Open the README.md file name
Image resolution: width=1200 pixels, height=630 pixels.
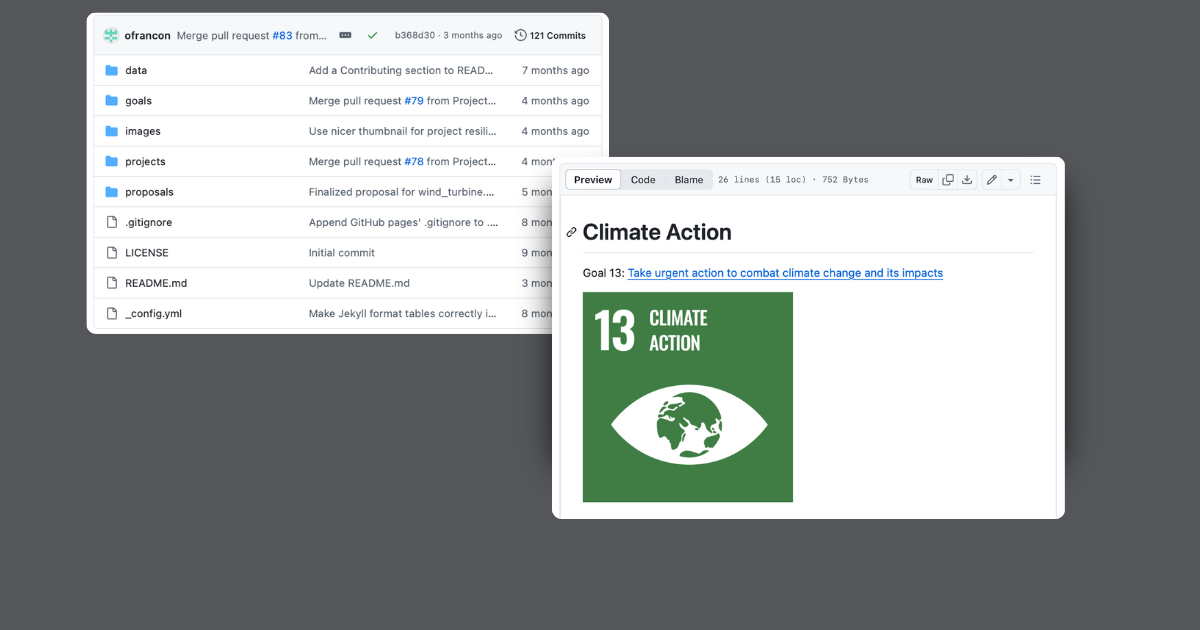pos(156,283)
